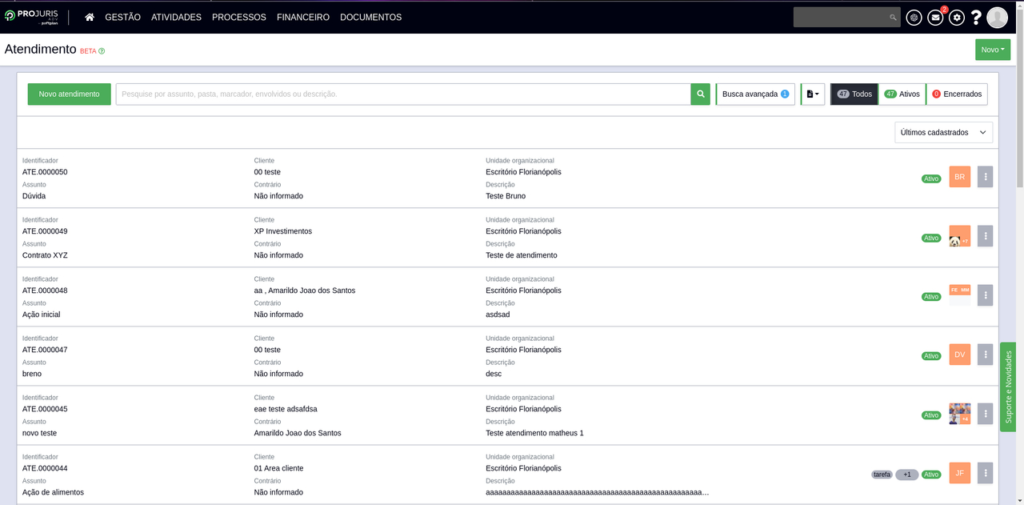
Task: Open the three-dot menu for ATE.0000050
Action: (985, 177)
